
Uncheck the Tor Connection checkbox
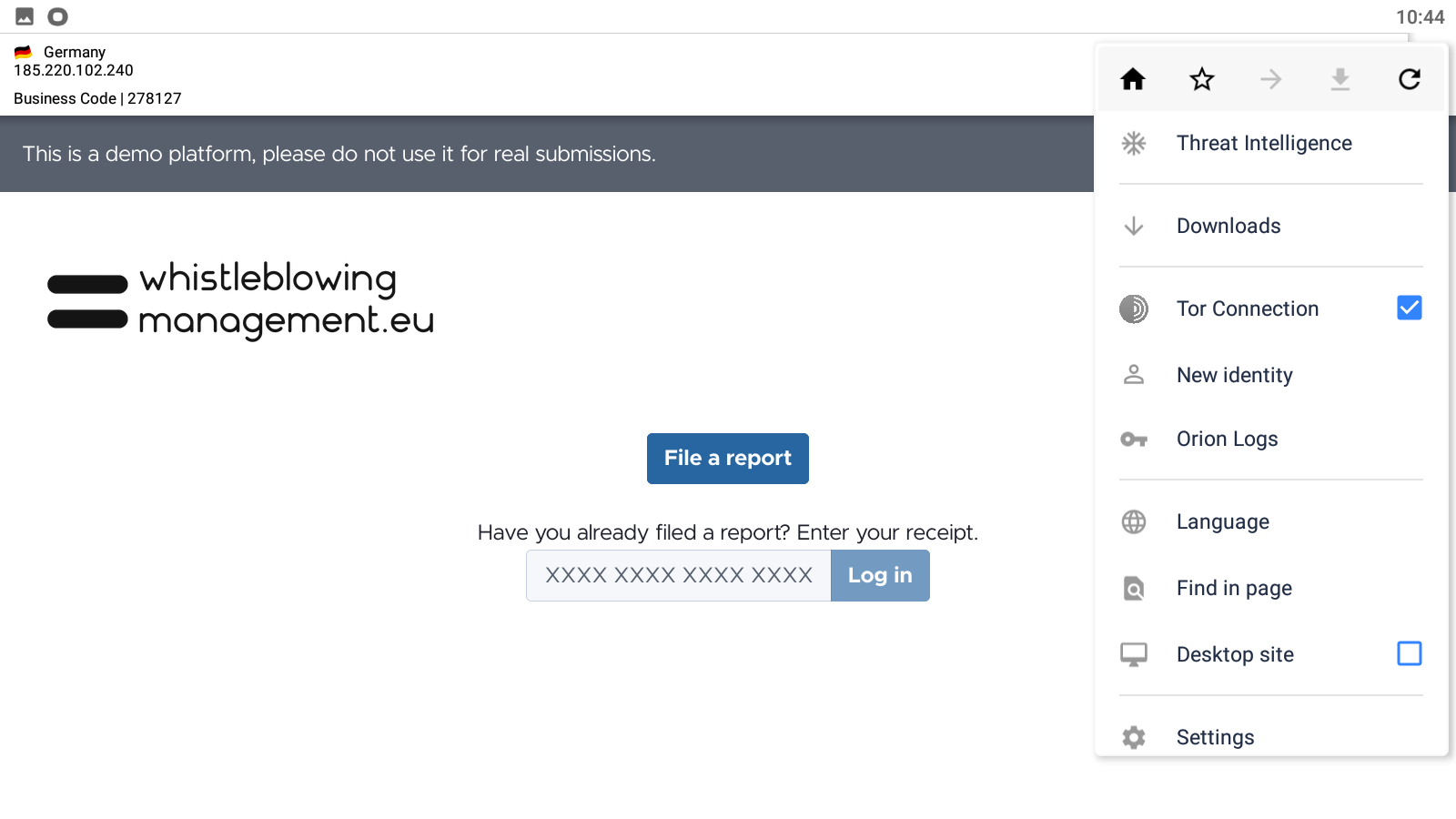pos(1410,308)
